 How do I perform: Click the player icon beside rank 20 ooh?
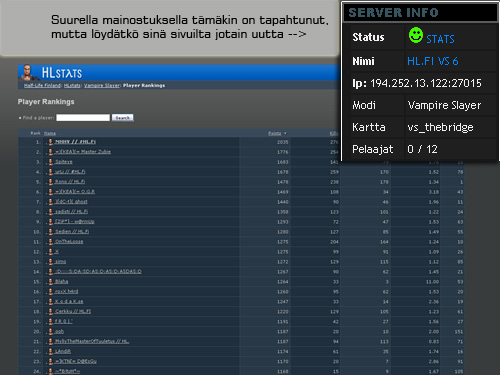point(50,332)
